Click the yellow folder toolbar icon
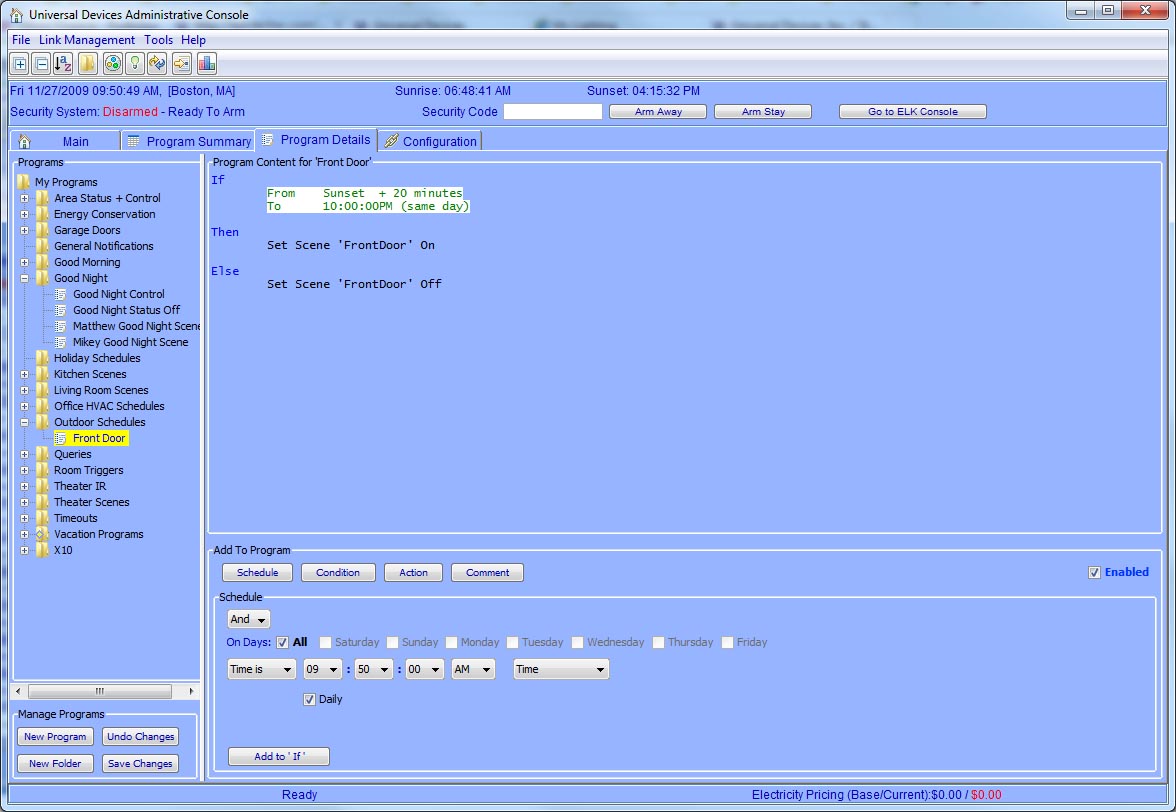 point(88,64)
